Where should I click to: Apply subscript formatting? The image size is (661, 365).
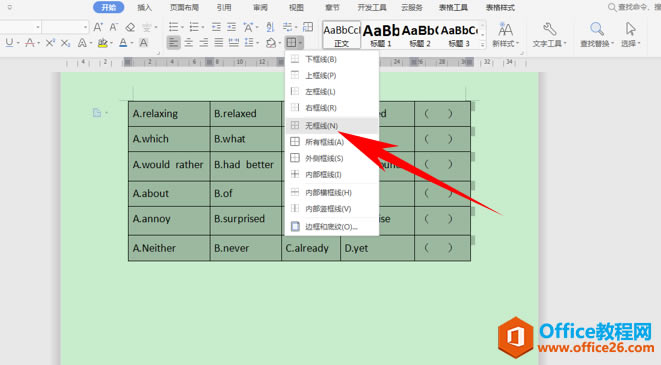[x=65, y=43]
